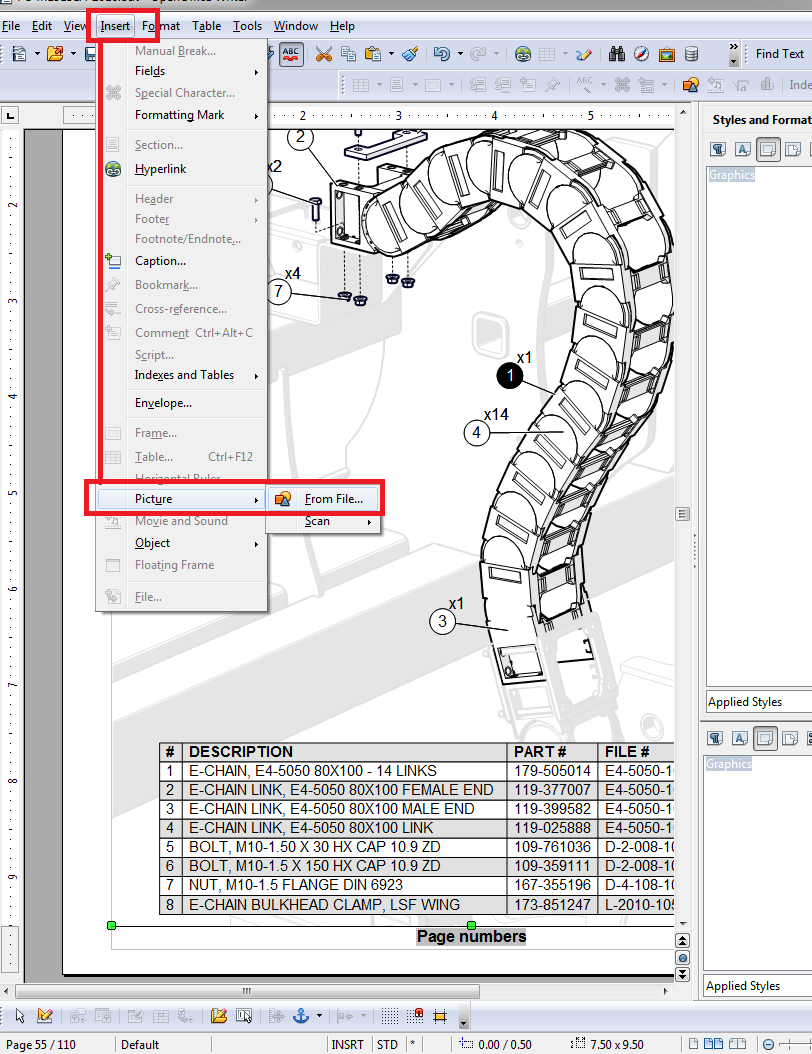
Task: Click Show Draw Functions pencil icon
Action: coord(583,54)
